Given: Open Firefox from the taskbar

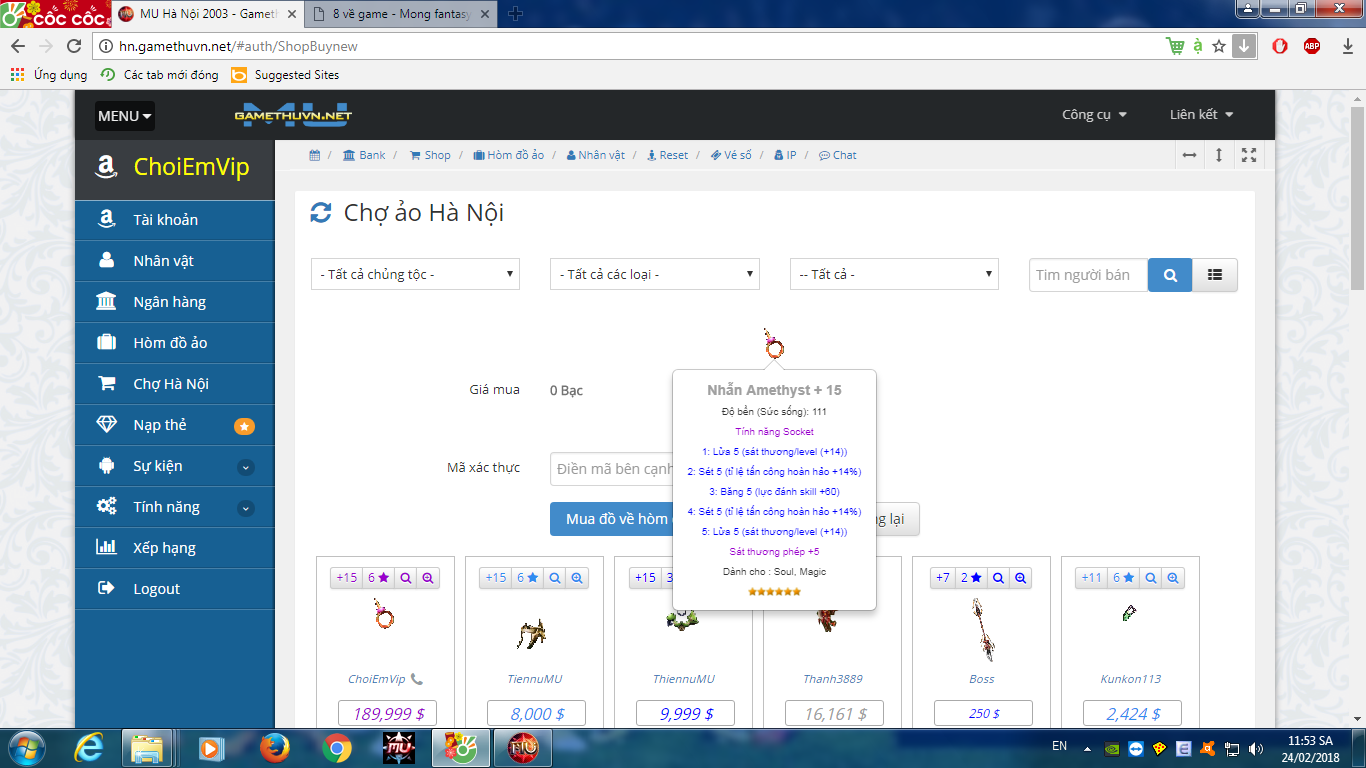Looking at the screenshot, I should (x=274, y=747).
